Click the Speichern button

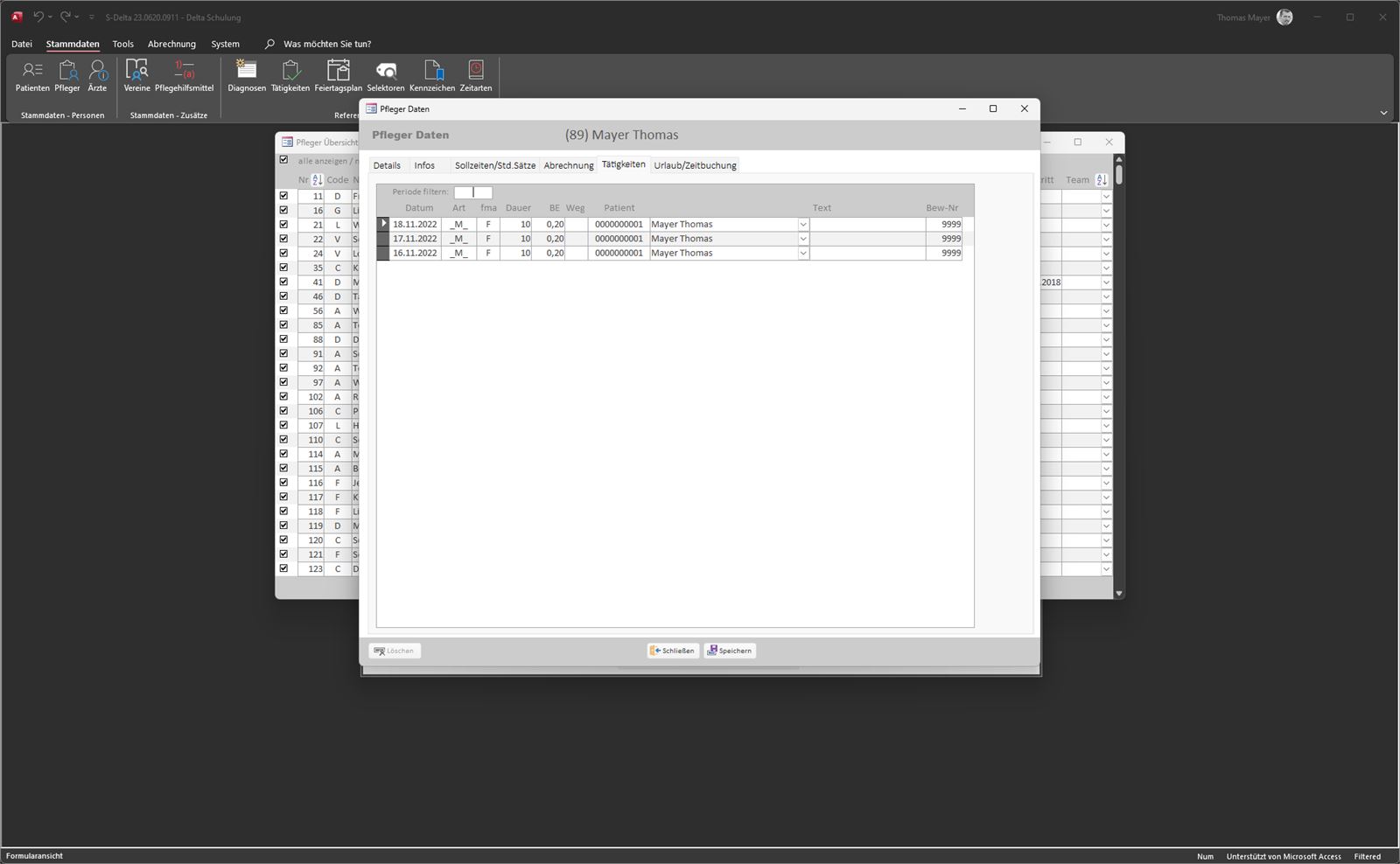(730, 651)
